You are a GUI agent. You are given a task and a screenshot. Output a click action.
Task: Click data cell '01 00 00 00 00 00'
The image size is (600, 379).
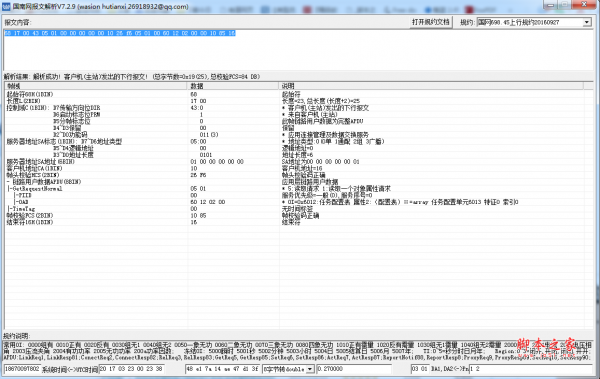pyautogui.click(x=217, y=162)
